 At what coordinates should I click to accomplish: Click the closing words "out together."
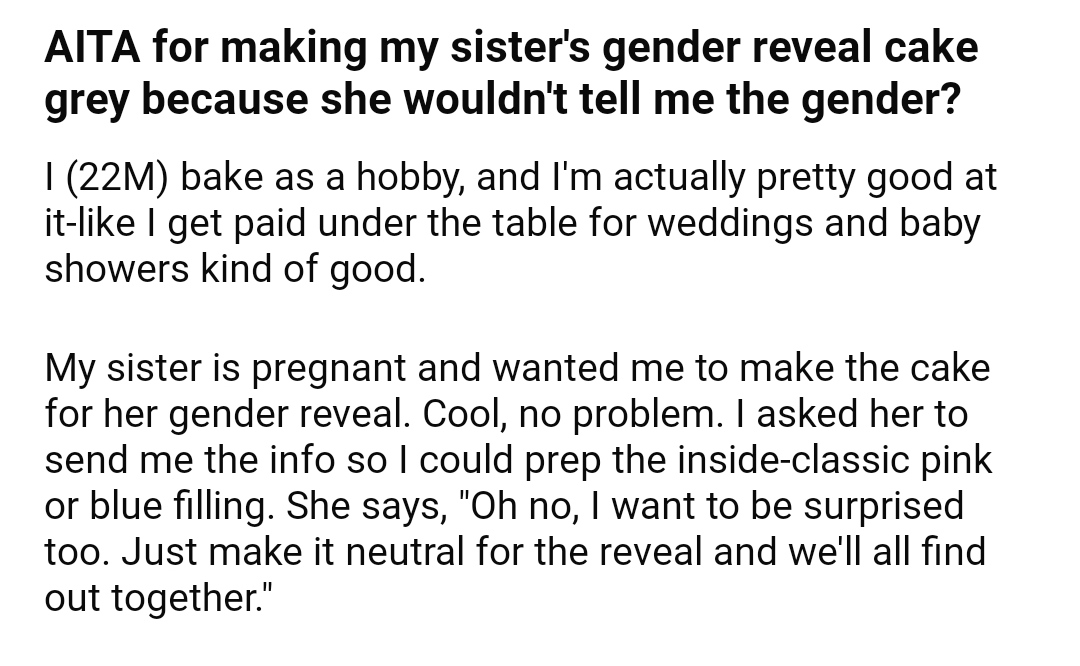[158, 598]
